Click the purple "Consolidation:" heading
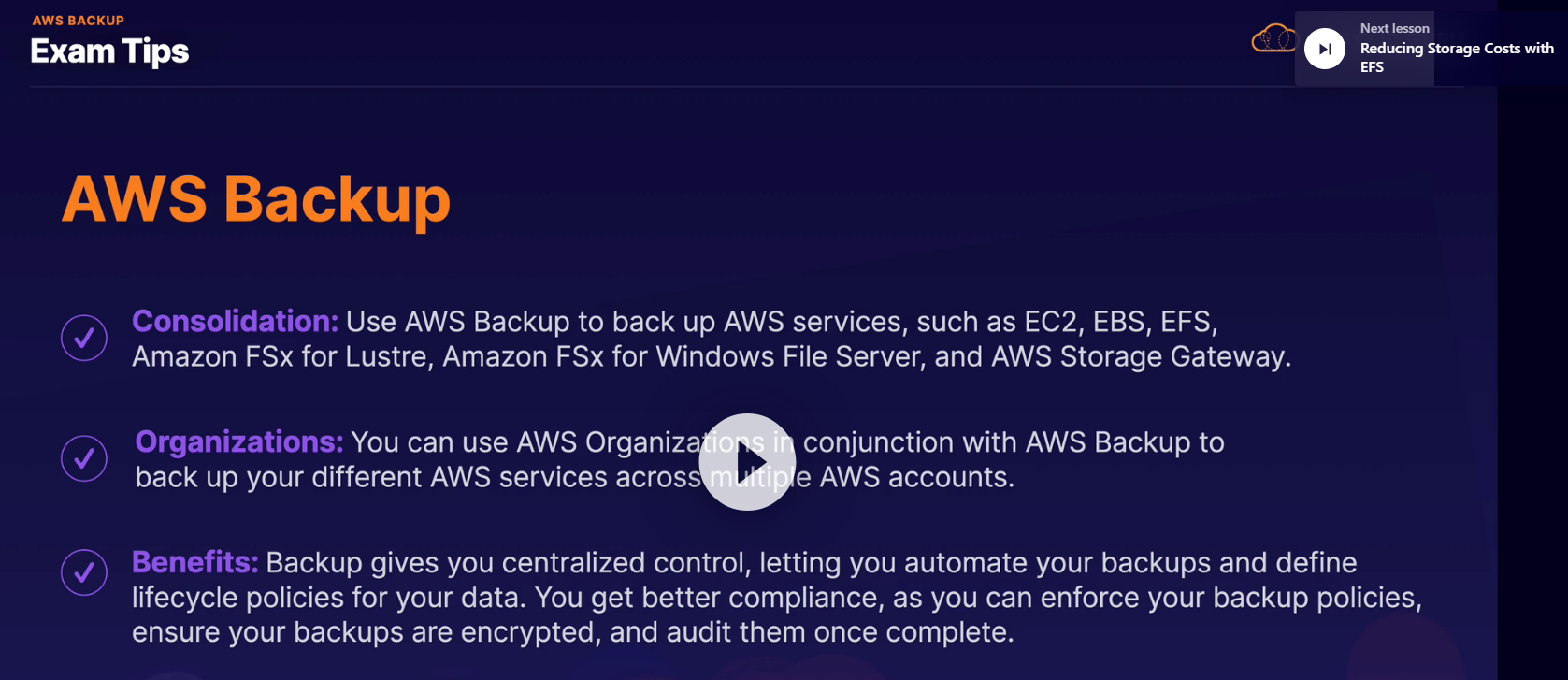The image size is (1568, 680). (235, 321)
